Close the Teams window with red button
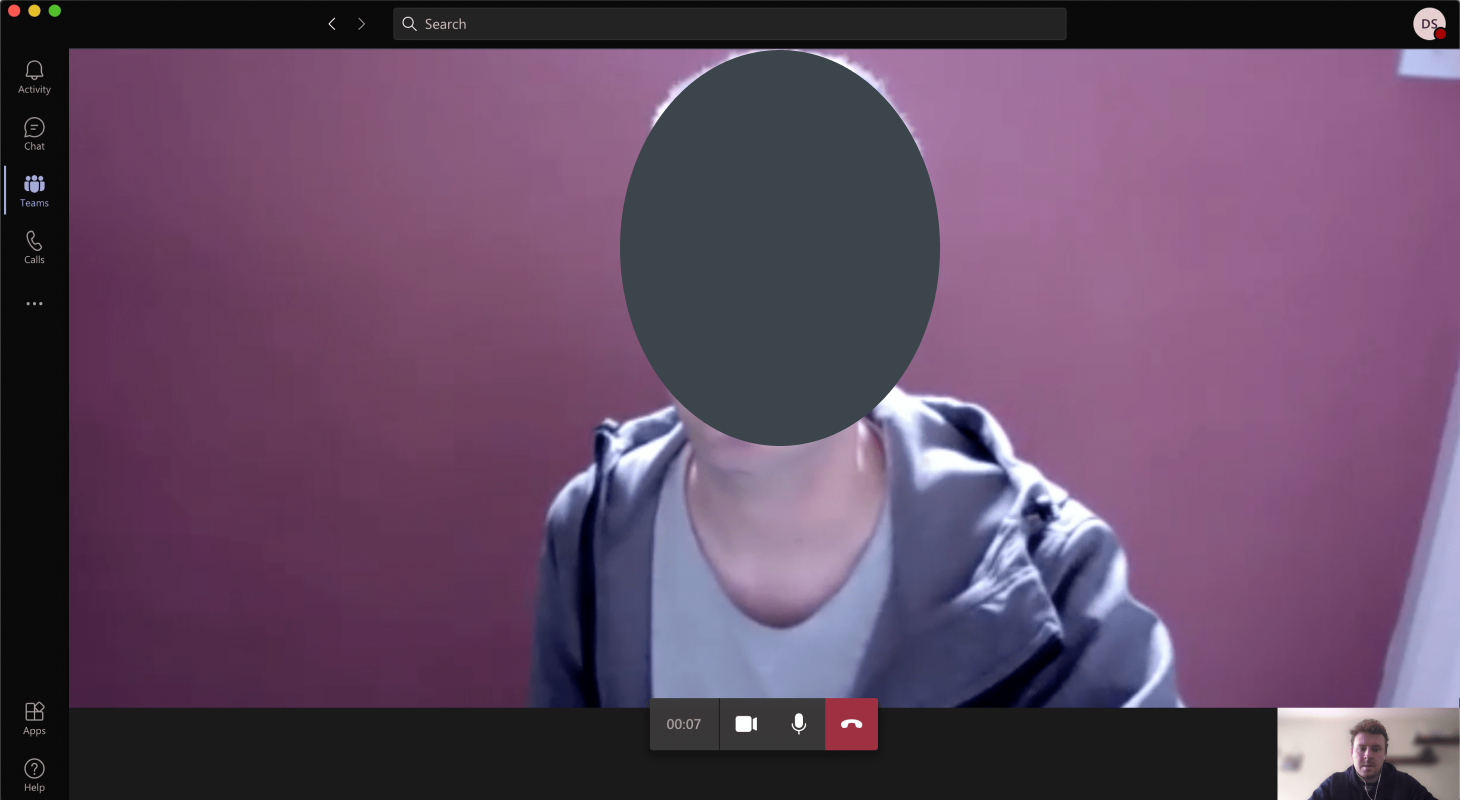This screenshot has height=800, width=1460. pos(14,10)
